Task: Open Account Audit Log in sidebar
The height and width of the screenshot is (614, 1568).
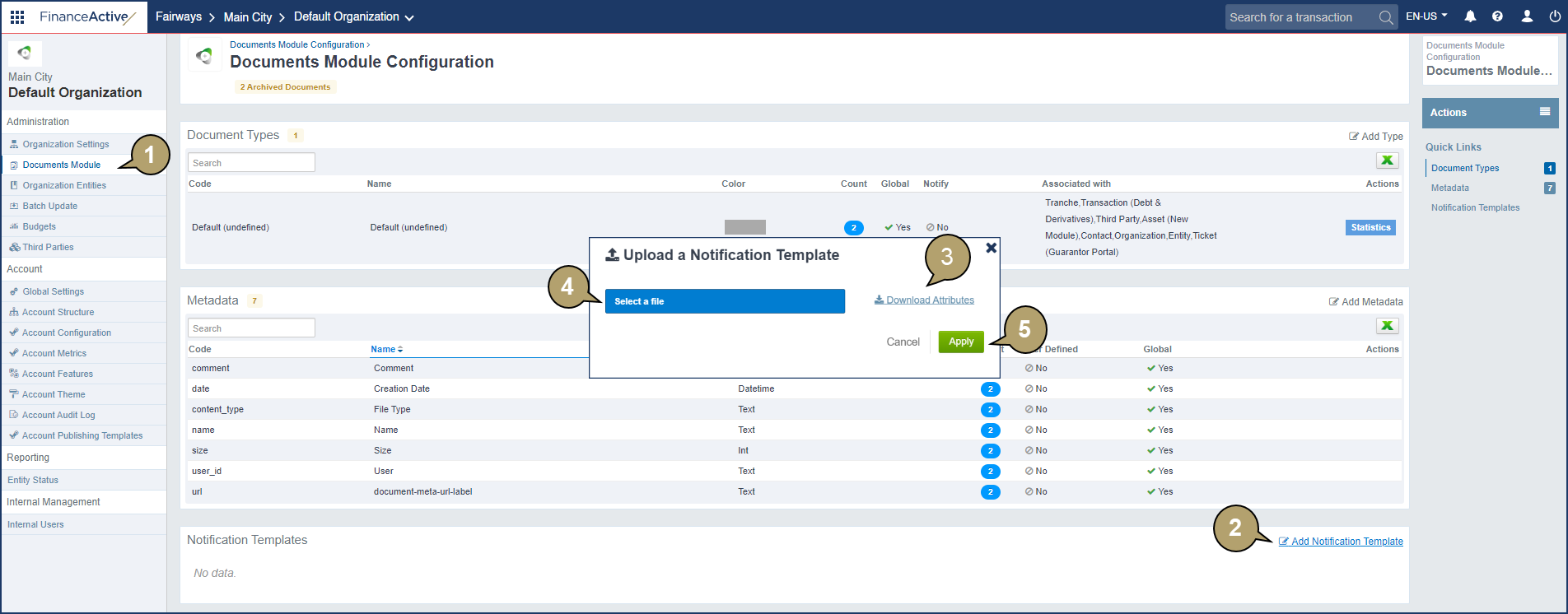Action: click(x=58, y=415)
